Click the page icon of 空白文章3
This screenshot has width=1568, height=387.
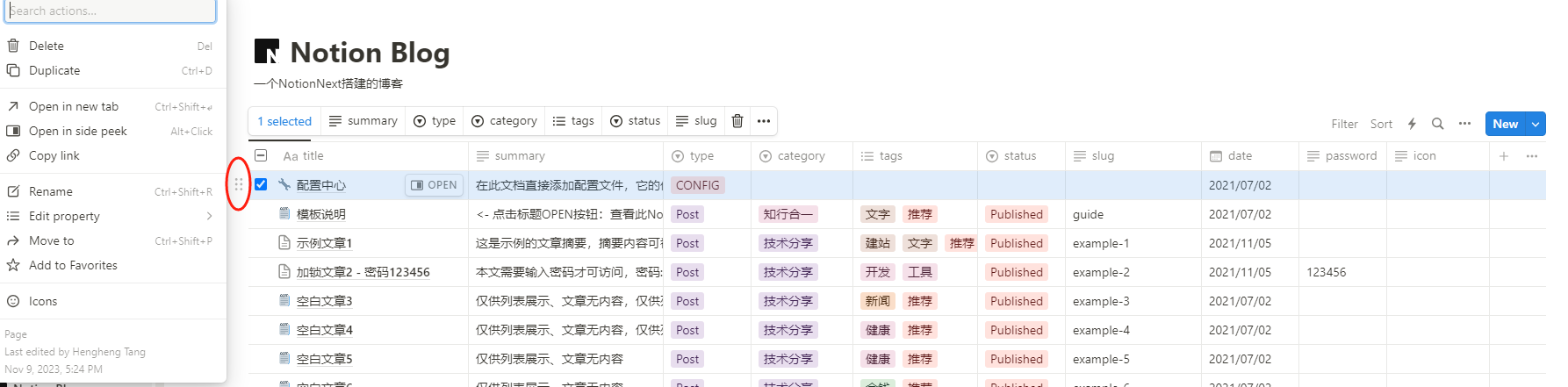click(284, 300)
